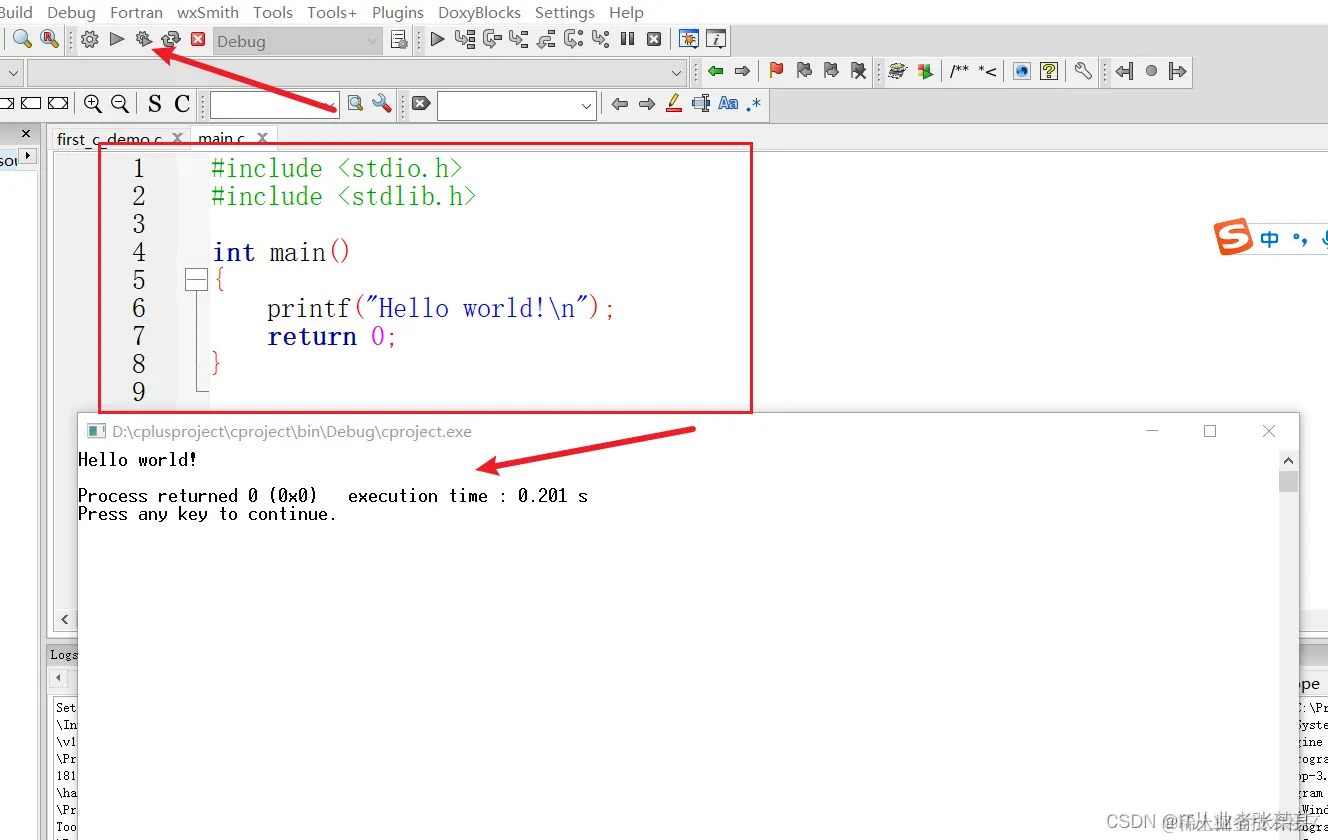The width and height of the screenshot is (1328, 840).
Task: Click the Run to cursor icon
Action: click(465, 39)
